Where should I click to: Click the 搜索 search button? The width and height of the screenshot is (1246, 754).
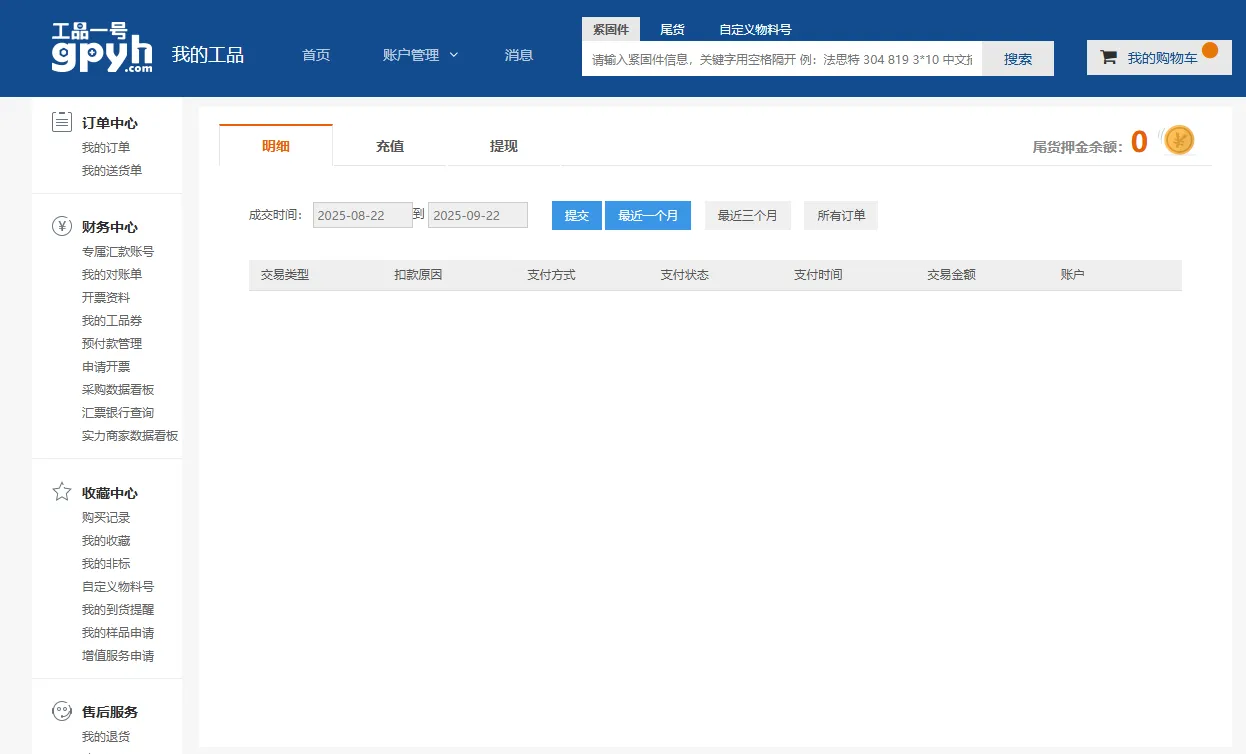point(1017,59)
